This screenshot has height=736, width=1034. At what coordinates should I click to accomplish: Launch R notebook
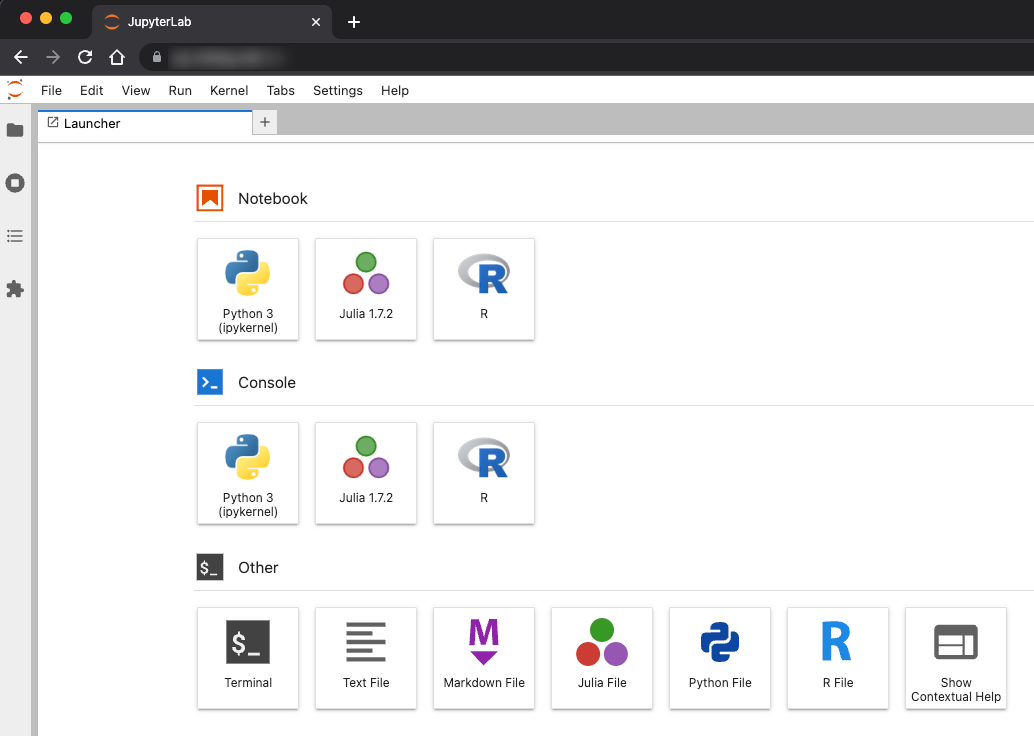[x=484, y=290]
